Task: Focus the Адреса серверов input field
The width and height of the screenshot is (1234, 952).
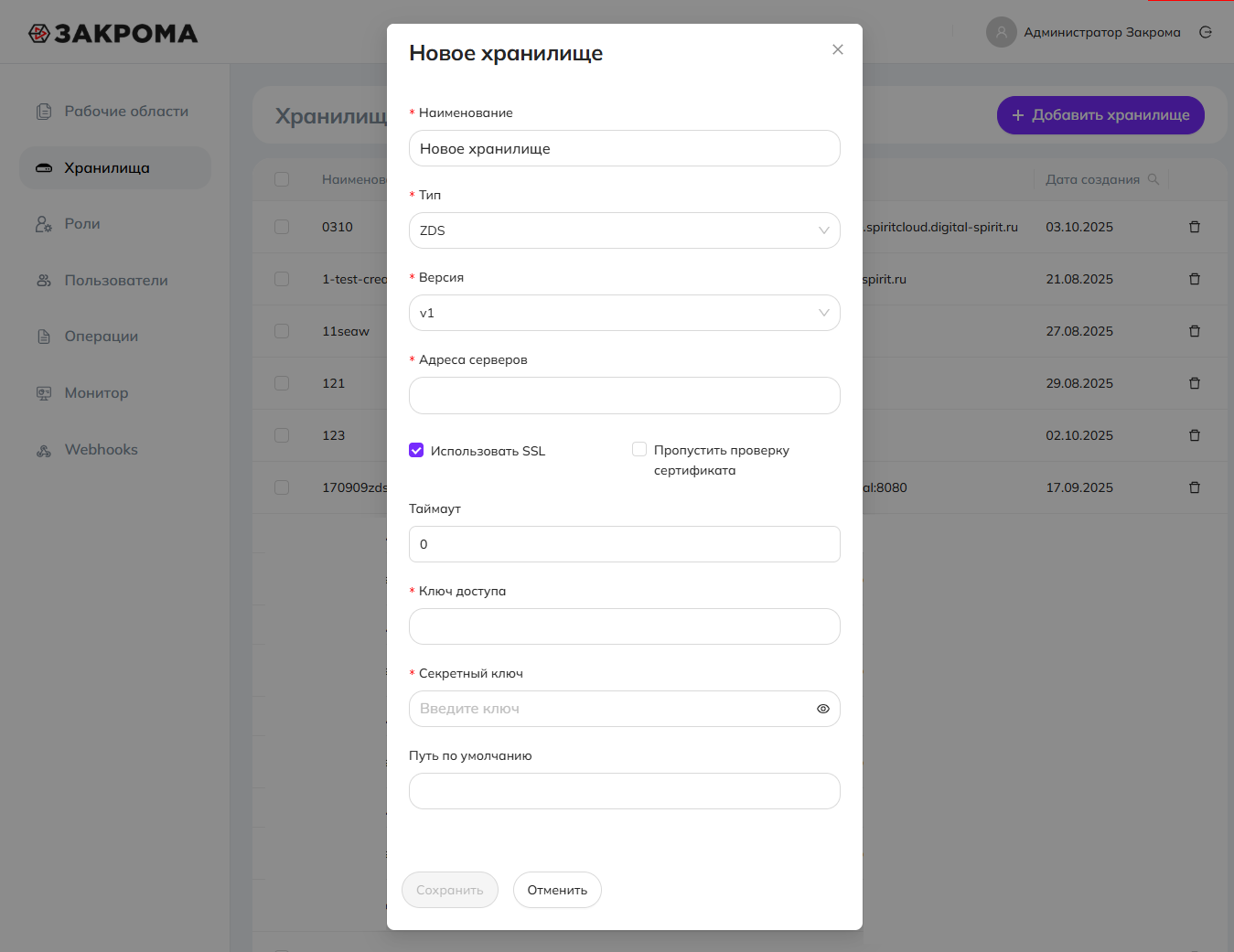Action: click(624, 396)
